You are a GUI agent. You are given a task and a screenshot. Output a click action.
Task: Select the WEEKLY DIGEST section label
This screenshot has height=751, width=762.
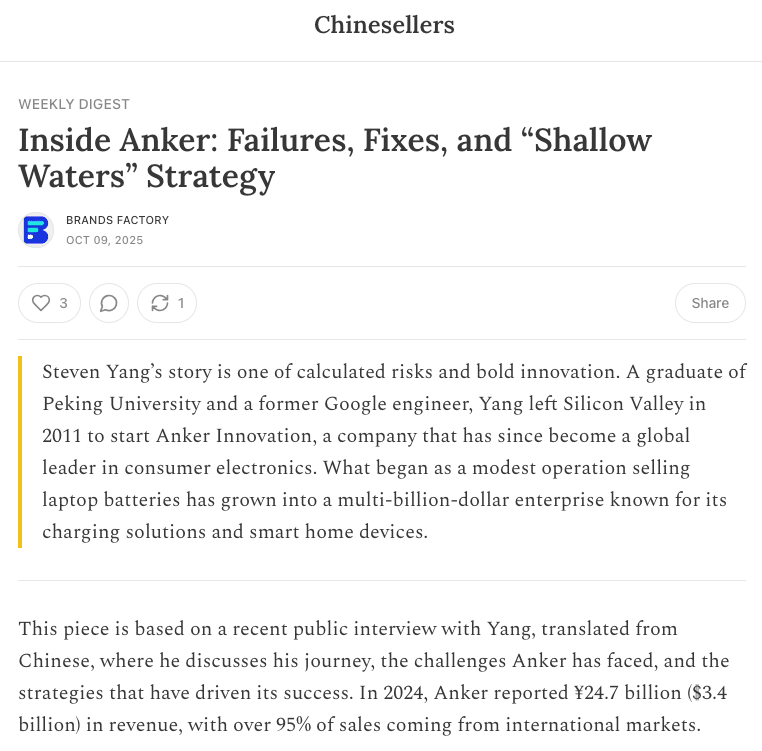(74, 104)
